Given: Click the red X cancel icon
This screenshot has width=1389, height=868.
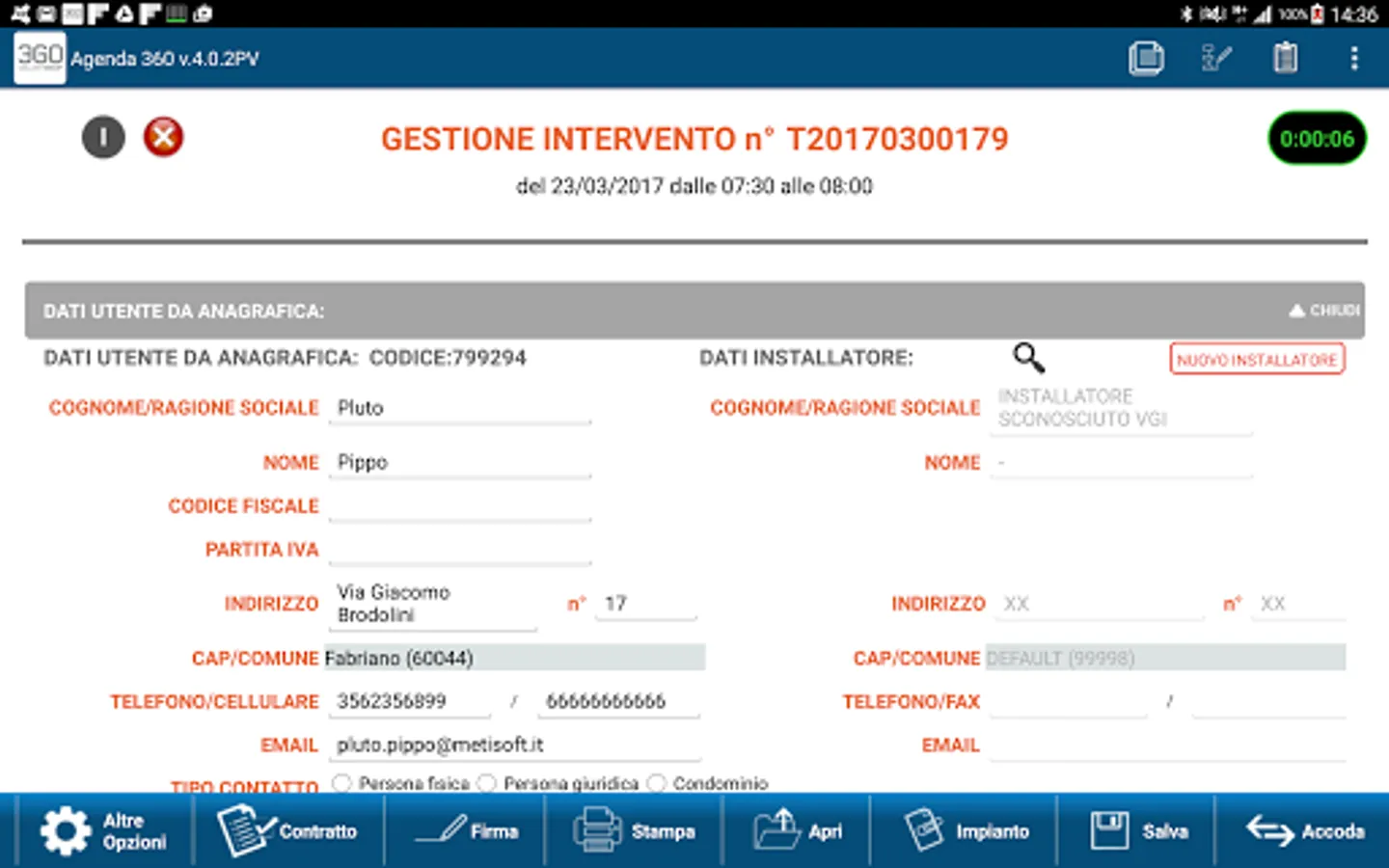Looking at the screenshot, I should 163,137.
